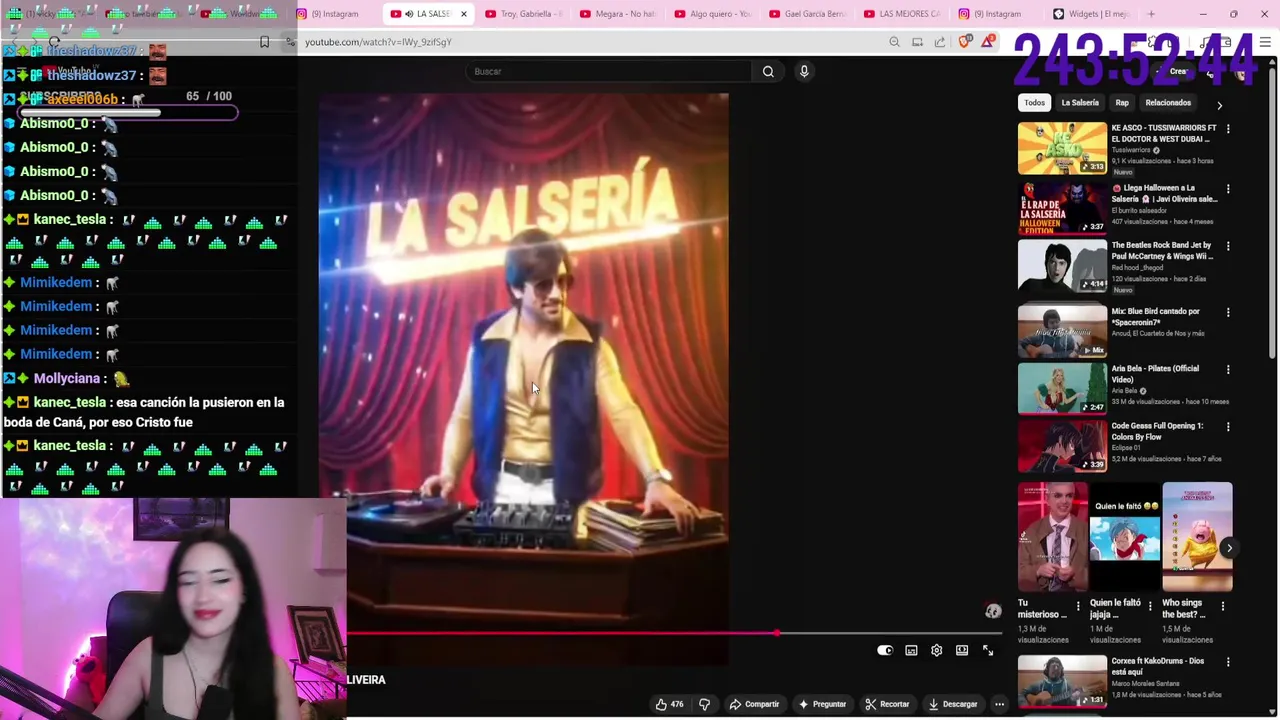Open Llega Halloween a La Salsería video
The height and width of the screenshot is (720, 1280).
1062,207
